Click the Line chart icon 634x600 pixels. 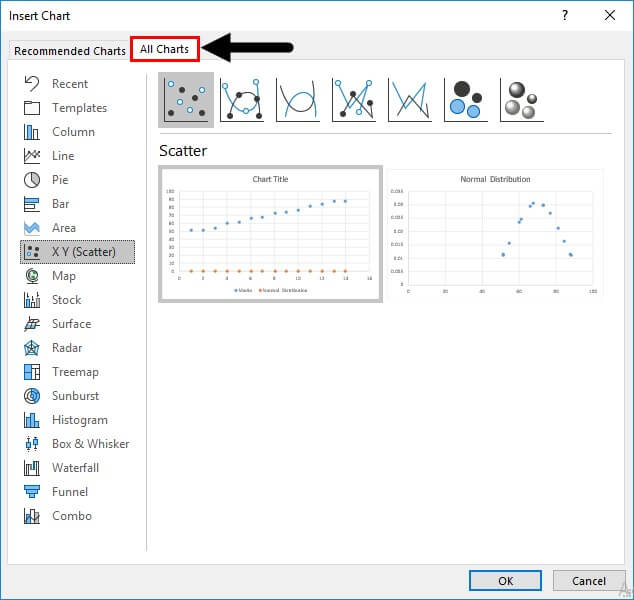click(32, 156)
